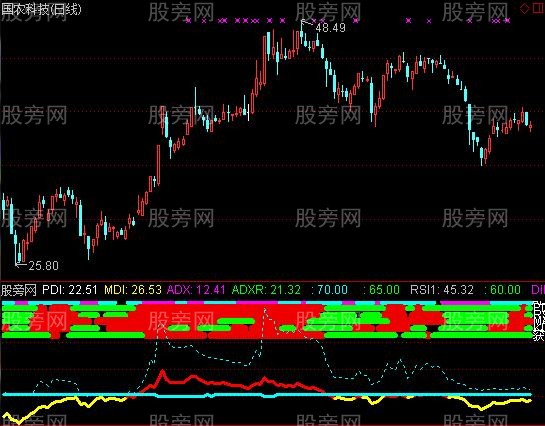Click the :70.00 indicator value
545x426 pixels.
tap(329, 289)
